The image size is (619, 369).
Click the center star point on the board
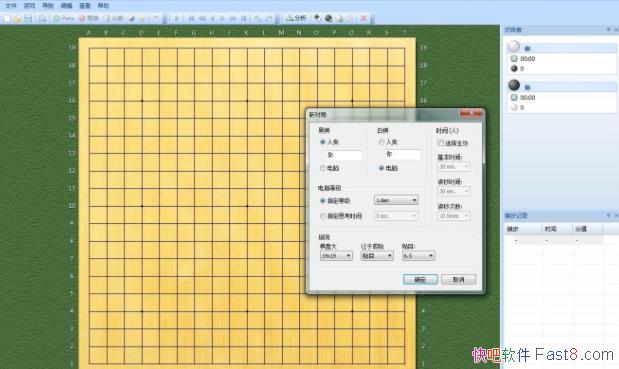(x=247, y=206)
